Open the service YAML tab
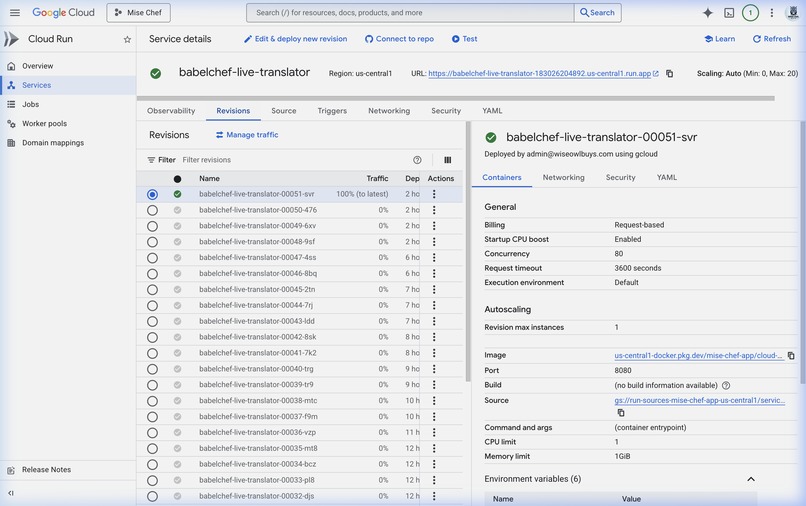The width and height of the screenshot is (806, 506). pyautogui.click(x=492, y=111)
